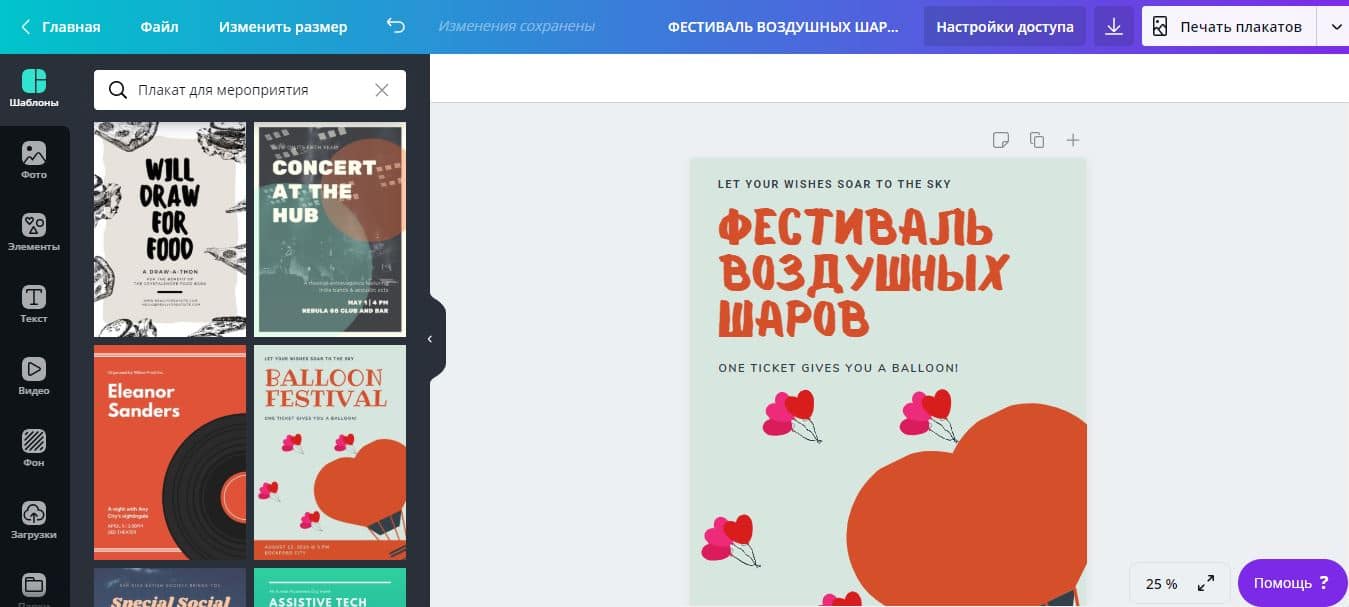Click the undo arrow icon
The width and height of the screenshot is (1349, 607).
[x=394, y=25]
